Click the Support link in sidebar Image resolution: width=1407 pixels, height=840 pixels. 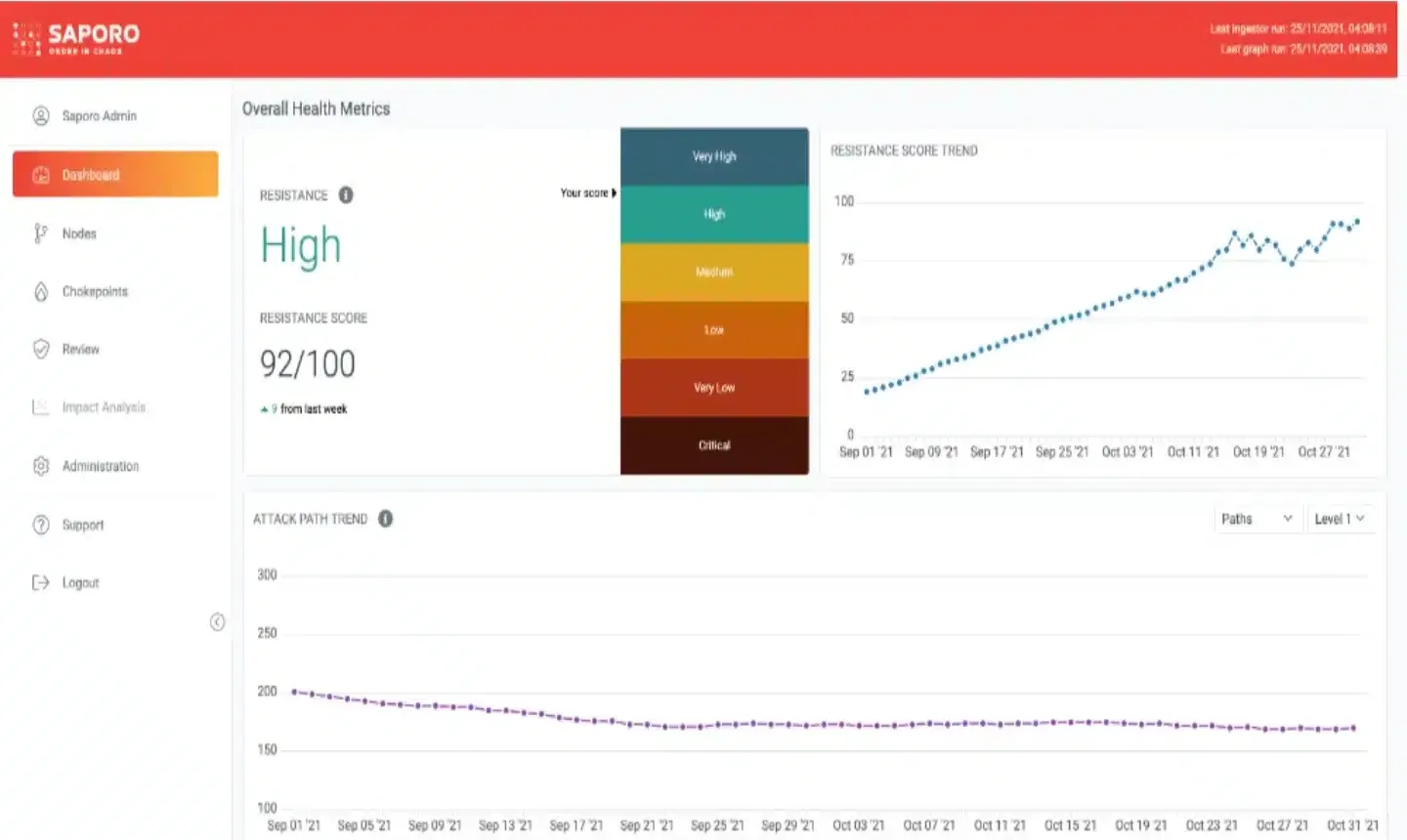coord(83,525)
